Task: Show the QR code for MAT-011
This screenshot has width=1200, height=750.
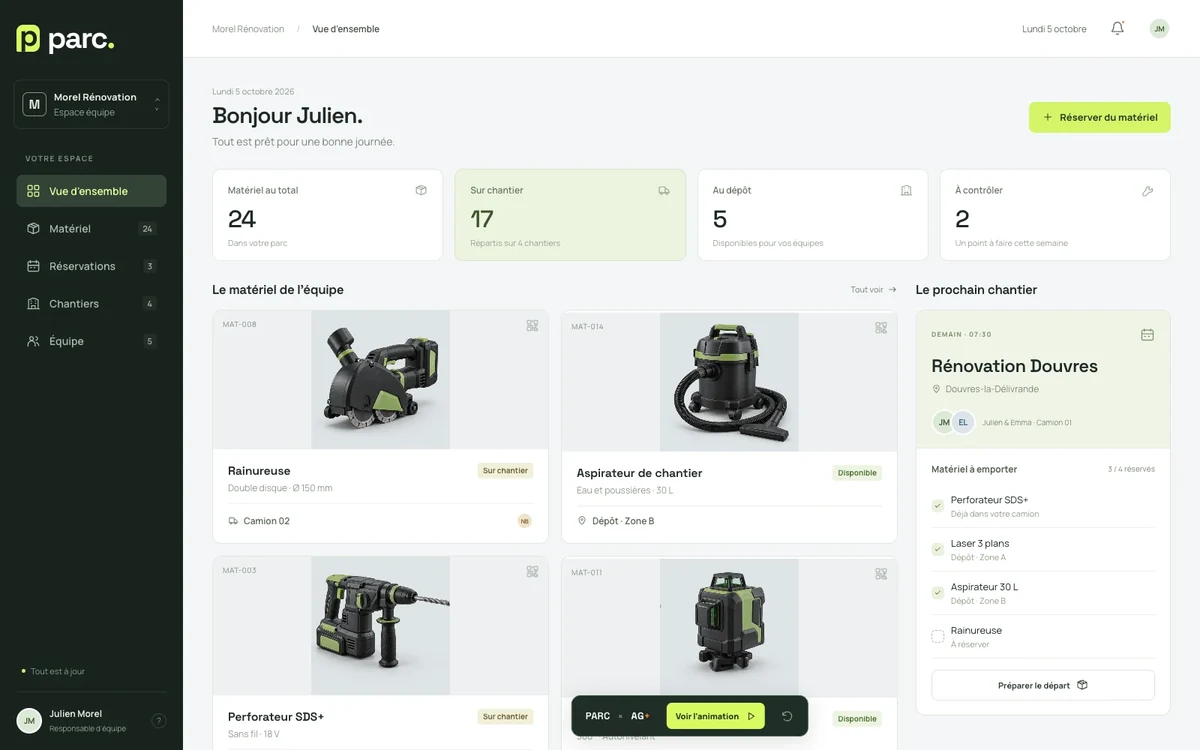Action: pyautogui.click(x=881, y=573)
